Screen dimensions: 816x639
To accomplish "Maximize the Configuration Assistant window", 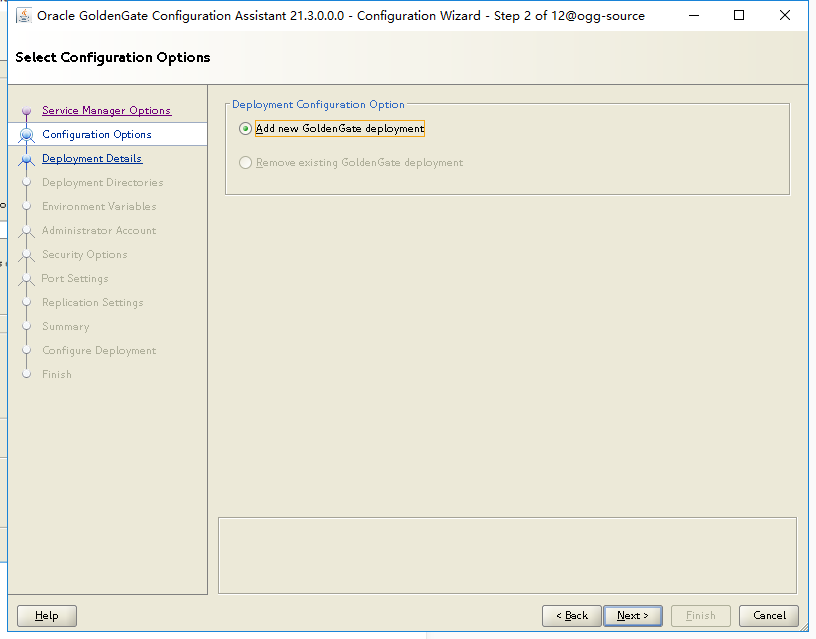I will pos(739,16).
